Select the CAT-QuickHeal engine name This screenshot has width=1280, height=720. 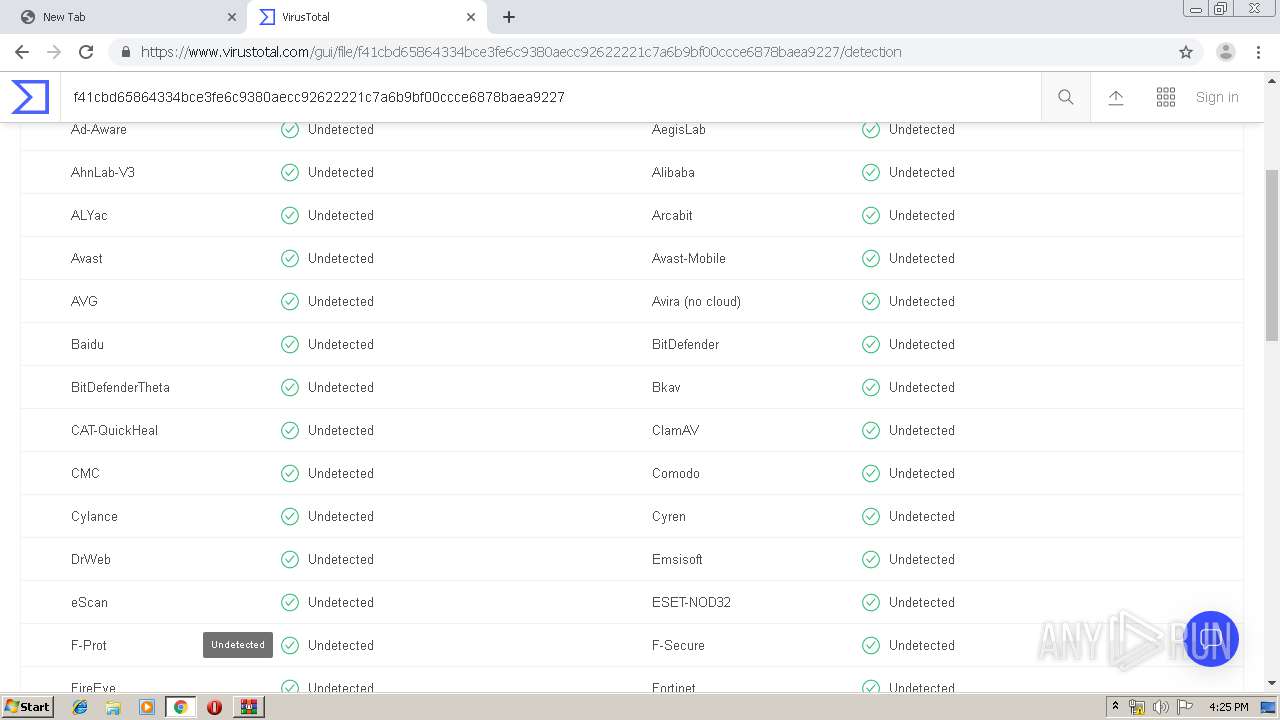coord(114,430)
